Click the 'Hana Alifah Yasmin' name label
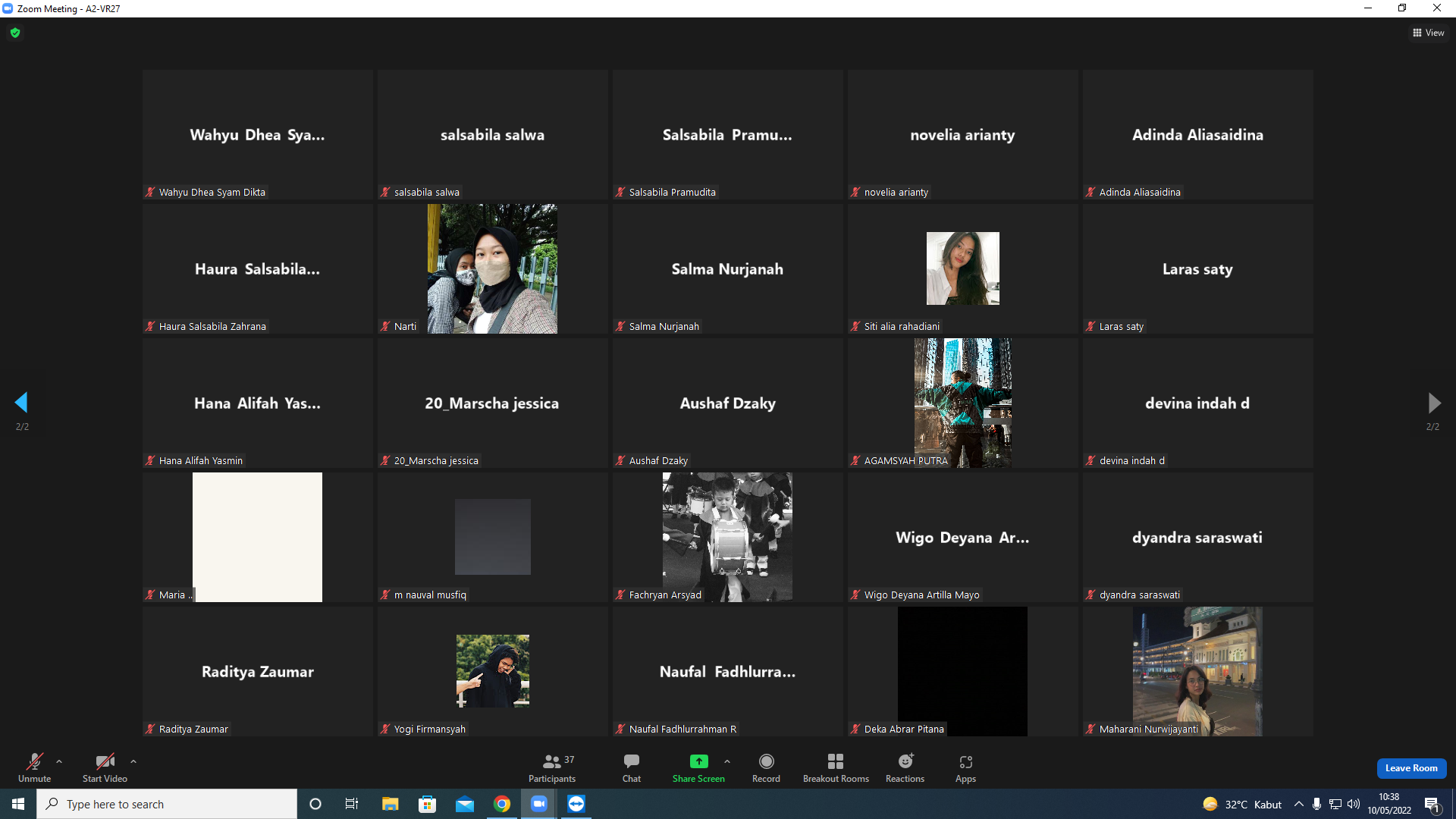1456x819 pixels. [201, 461]
